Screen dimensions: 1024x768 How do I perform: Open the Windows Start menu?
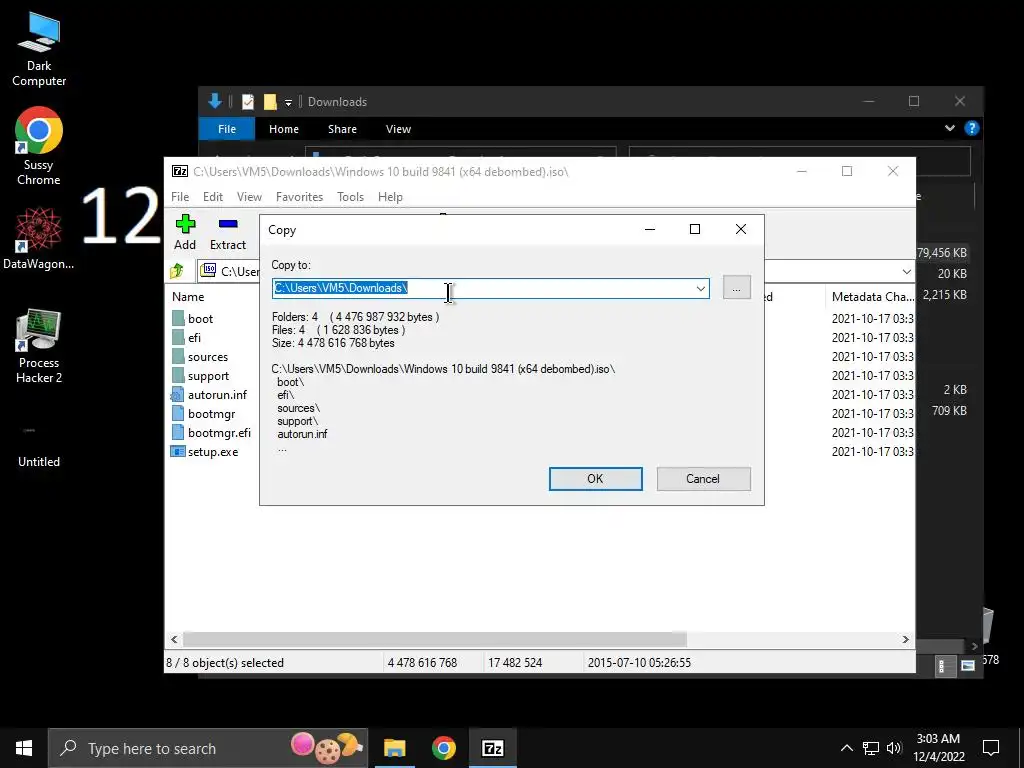click(x=24, y=748)
